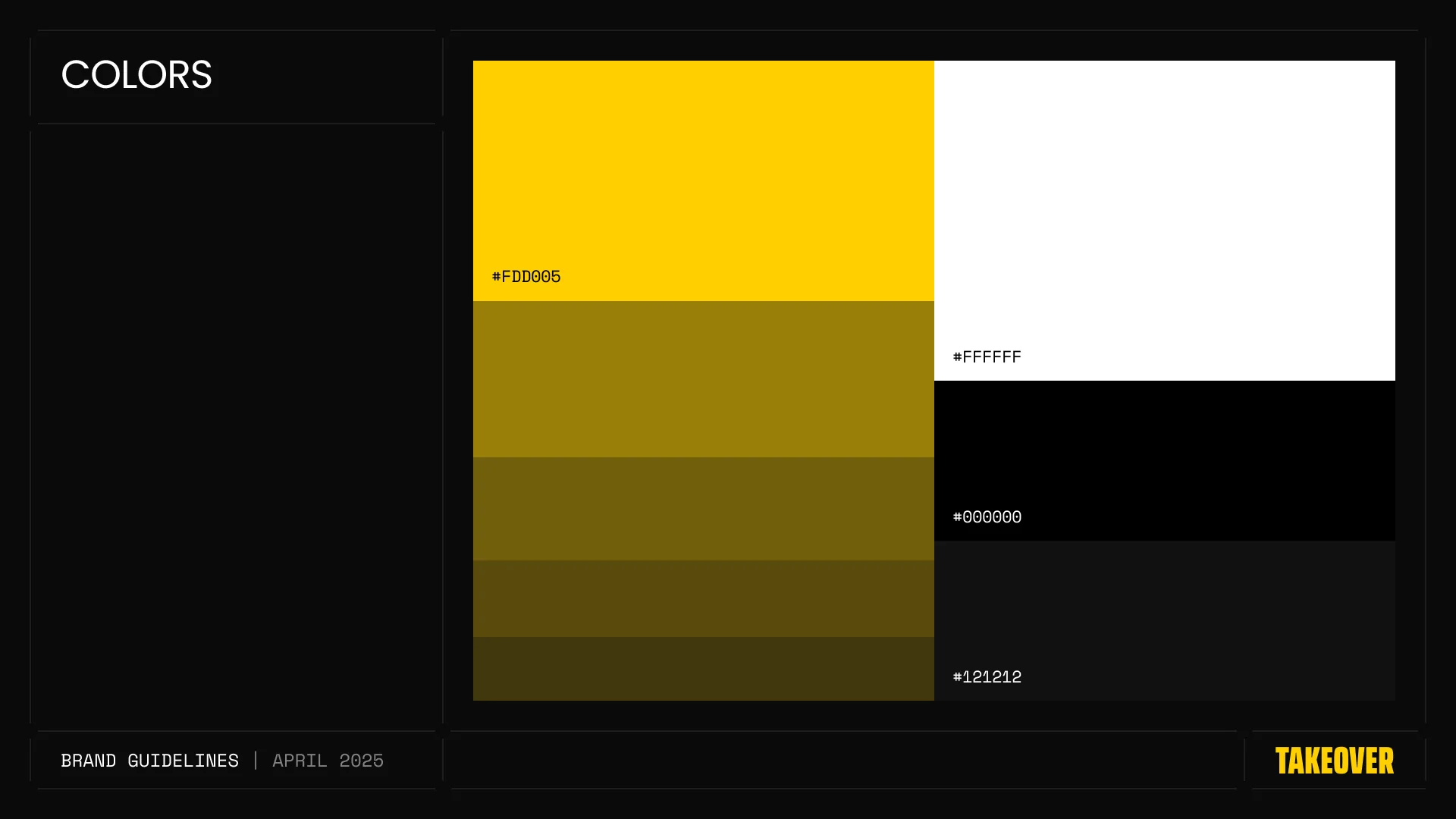
Task: Click the #121212 hex code label
Action: pyautogui.click(x=987, y=677)
